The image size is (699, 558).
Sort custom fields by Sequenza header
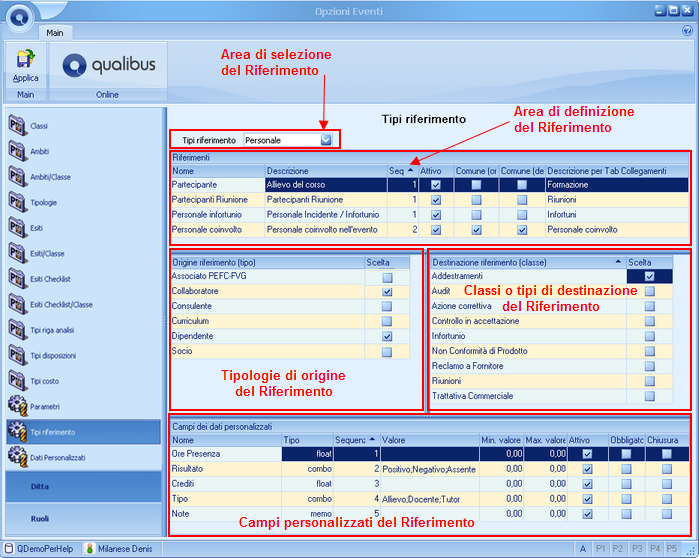tap(355, 440)
